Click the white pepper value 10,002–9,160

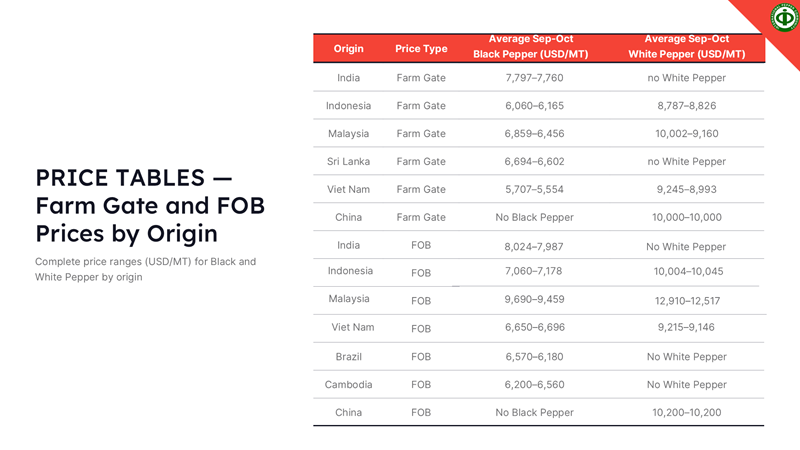(686, 133)
